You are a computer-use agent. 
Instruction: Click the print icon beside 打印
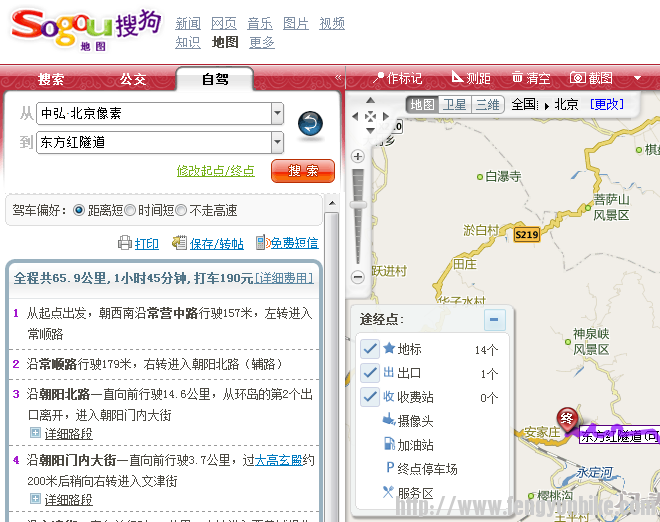click(125, 242)
